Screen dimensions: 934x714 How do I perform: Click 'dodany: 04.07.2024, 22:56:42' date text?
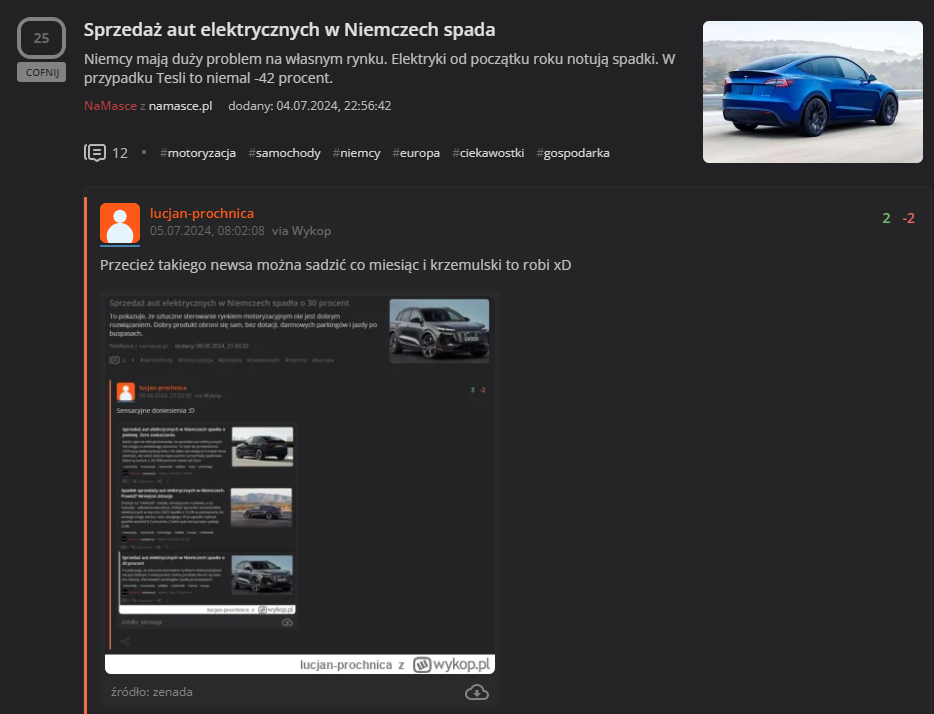tap(310, 106)
